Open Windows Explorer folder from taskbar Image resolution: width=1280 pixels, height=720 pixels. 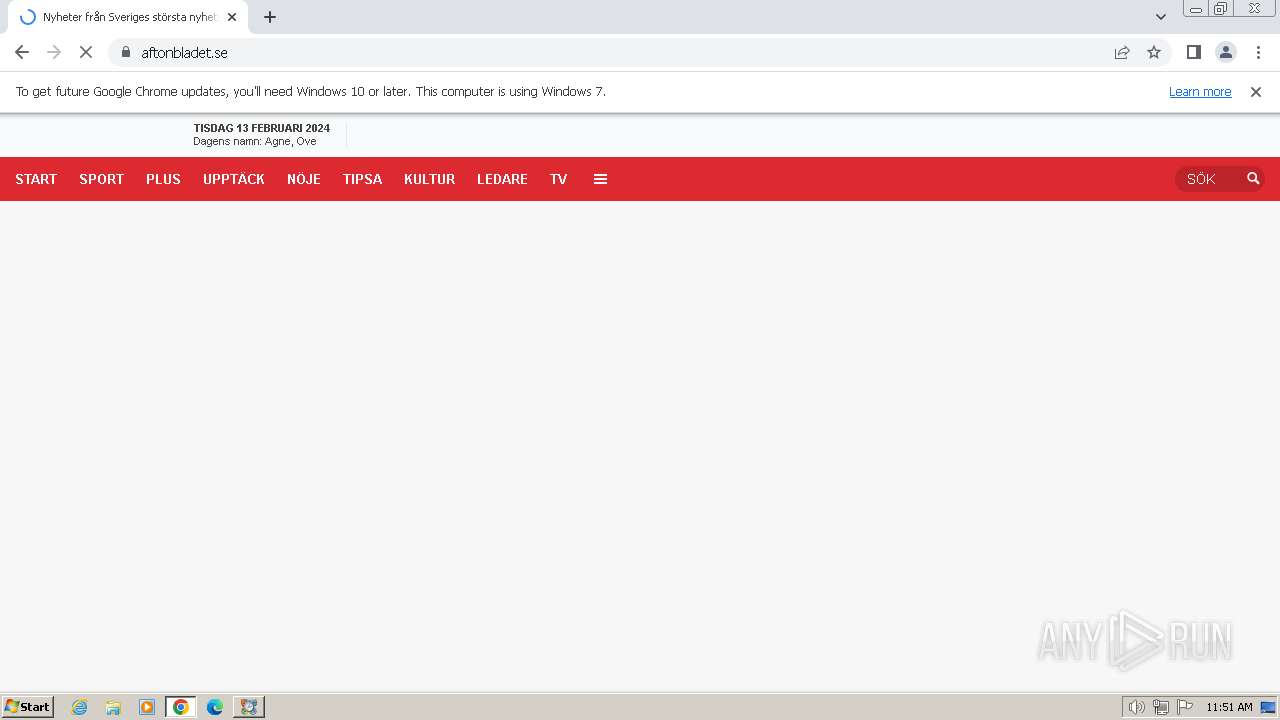point(113,707)
